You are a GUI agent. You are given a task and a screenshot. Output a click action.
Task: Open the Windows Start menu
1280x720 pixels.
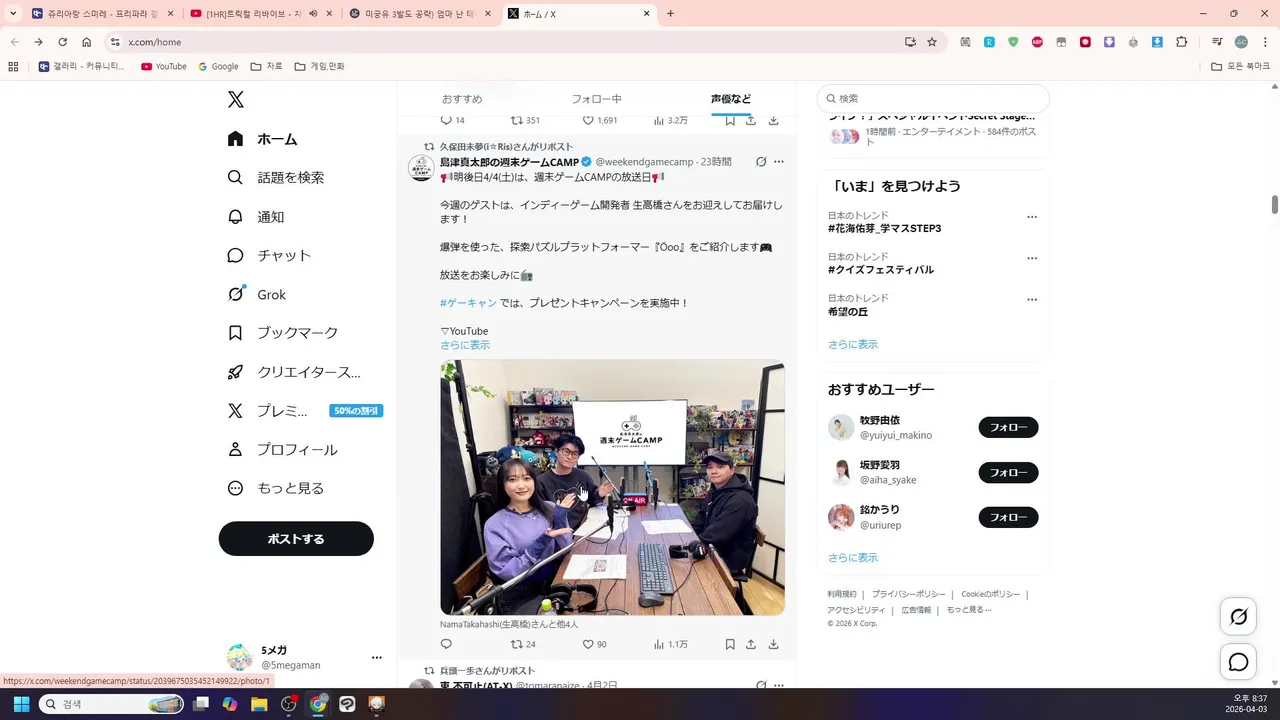click(21, 704)
